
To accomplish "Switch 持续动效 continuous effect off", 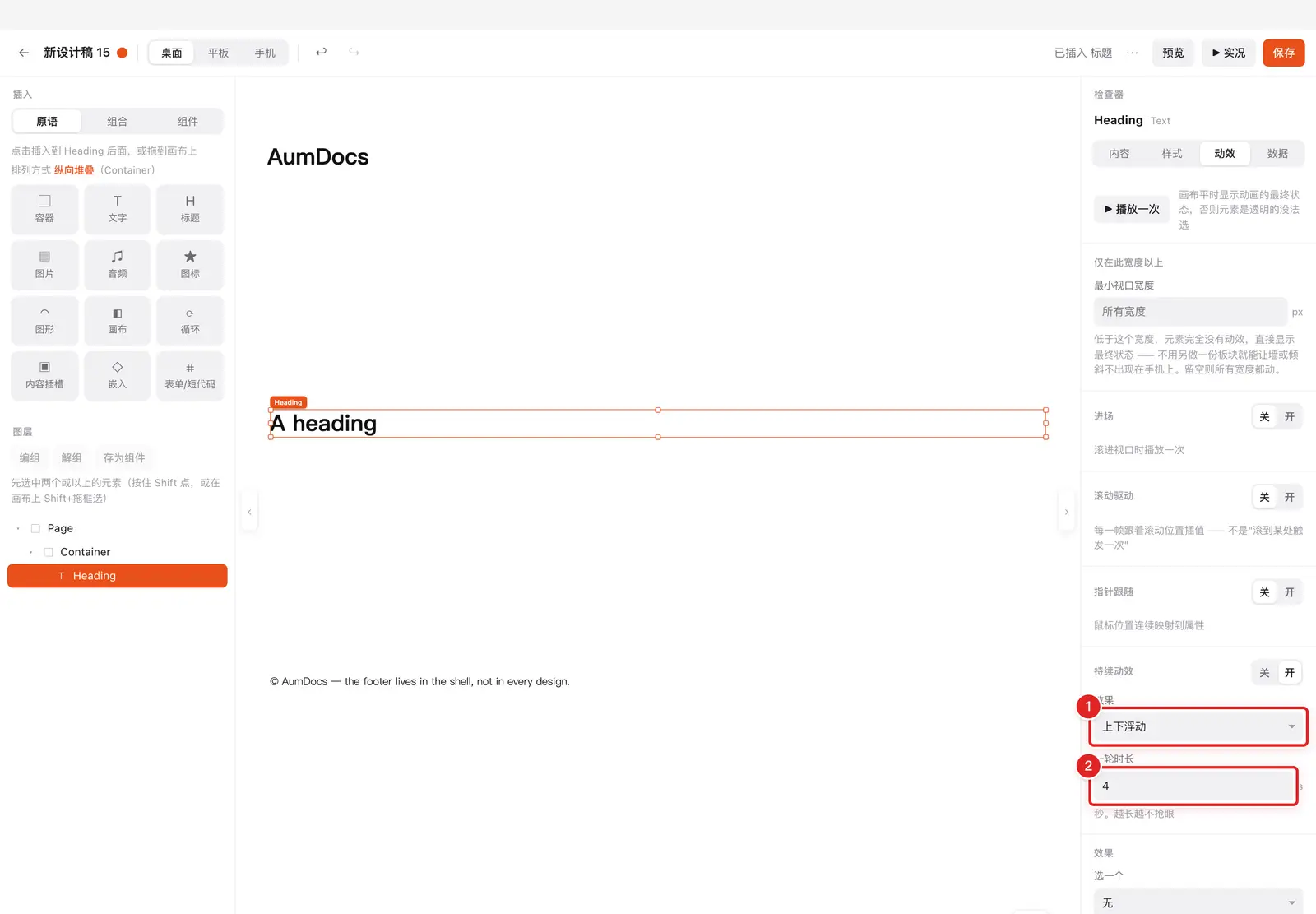I will 1264,673.
